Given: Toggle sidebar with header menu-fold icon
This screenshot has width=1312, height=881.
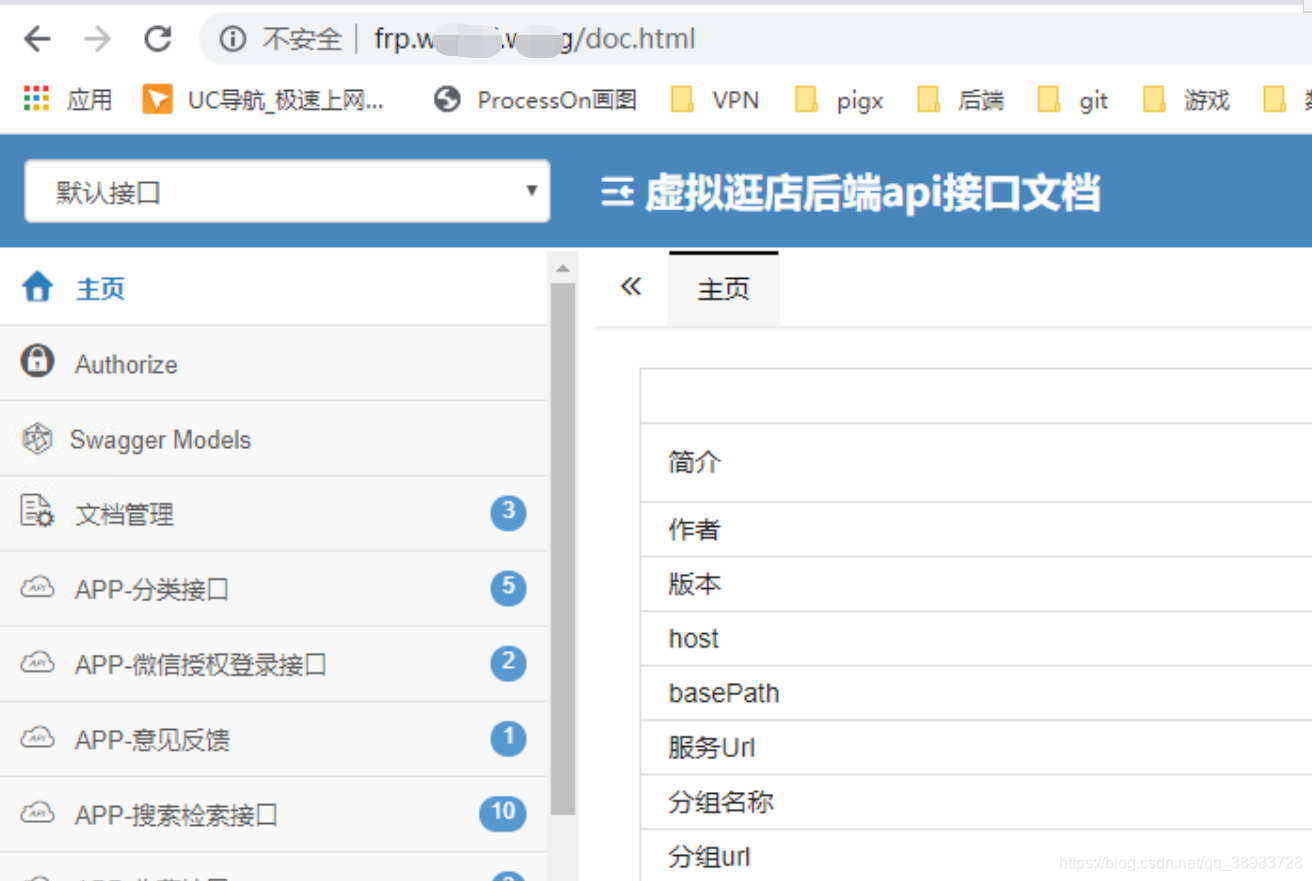Looking at the screenshot, I should (617, 192).
